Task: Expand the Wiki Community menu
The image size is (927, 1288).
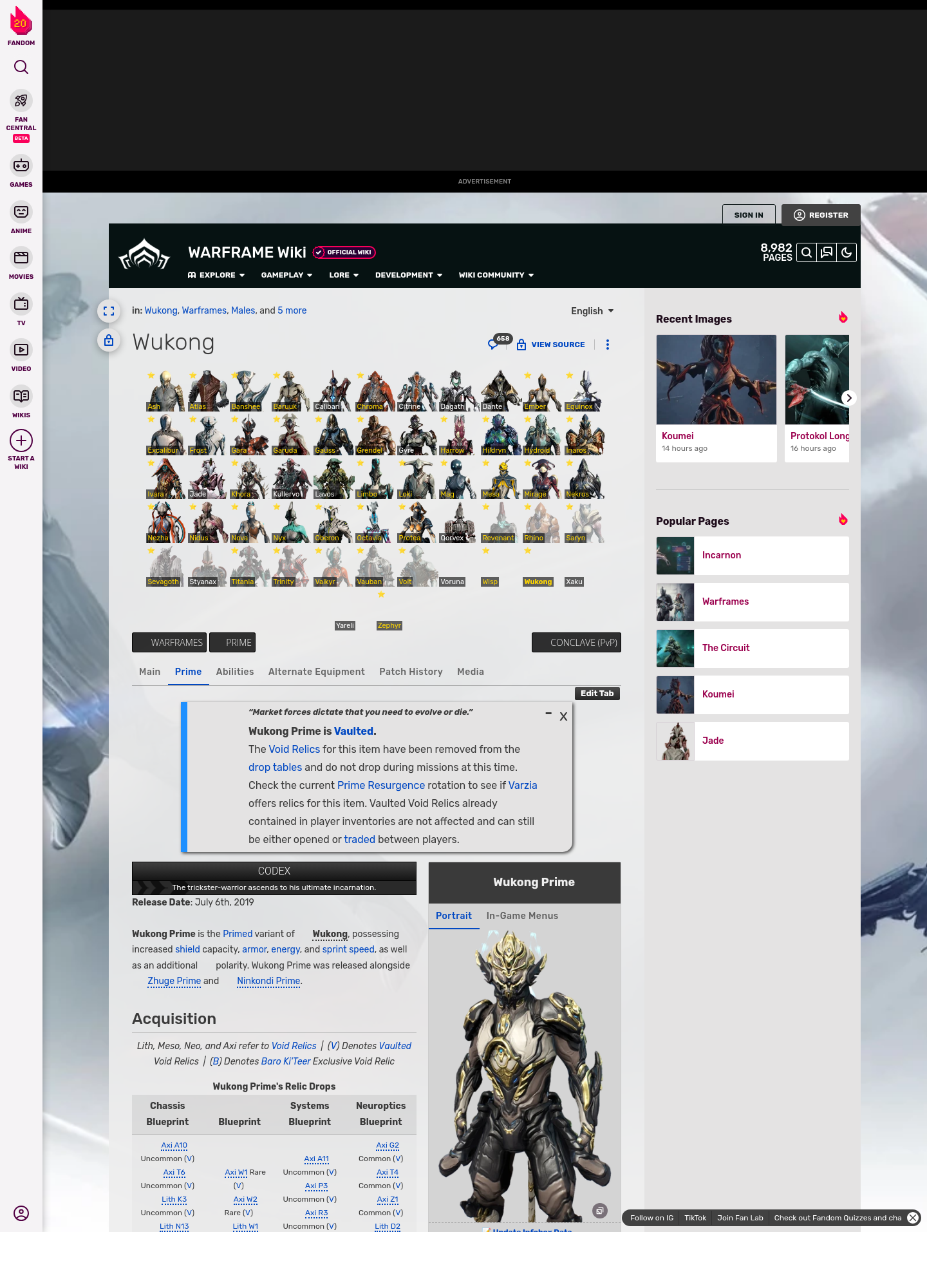Action: click(496, 275)
